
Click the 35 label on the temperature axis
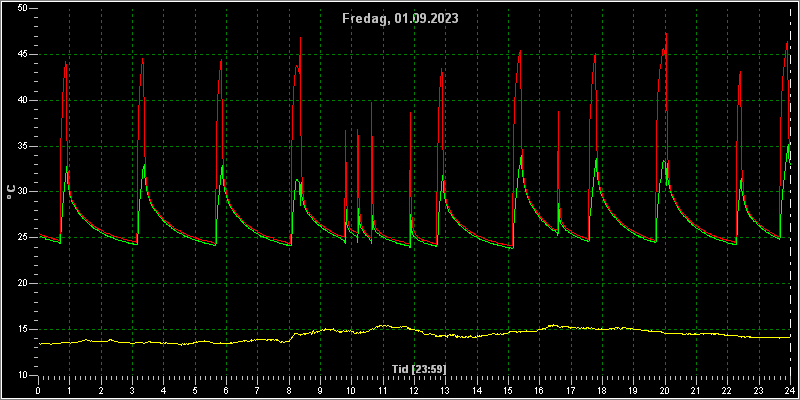point(22,146)
